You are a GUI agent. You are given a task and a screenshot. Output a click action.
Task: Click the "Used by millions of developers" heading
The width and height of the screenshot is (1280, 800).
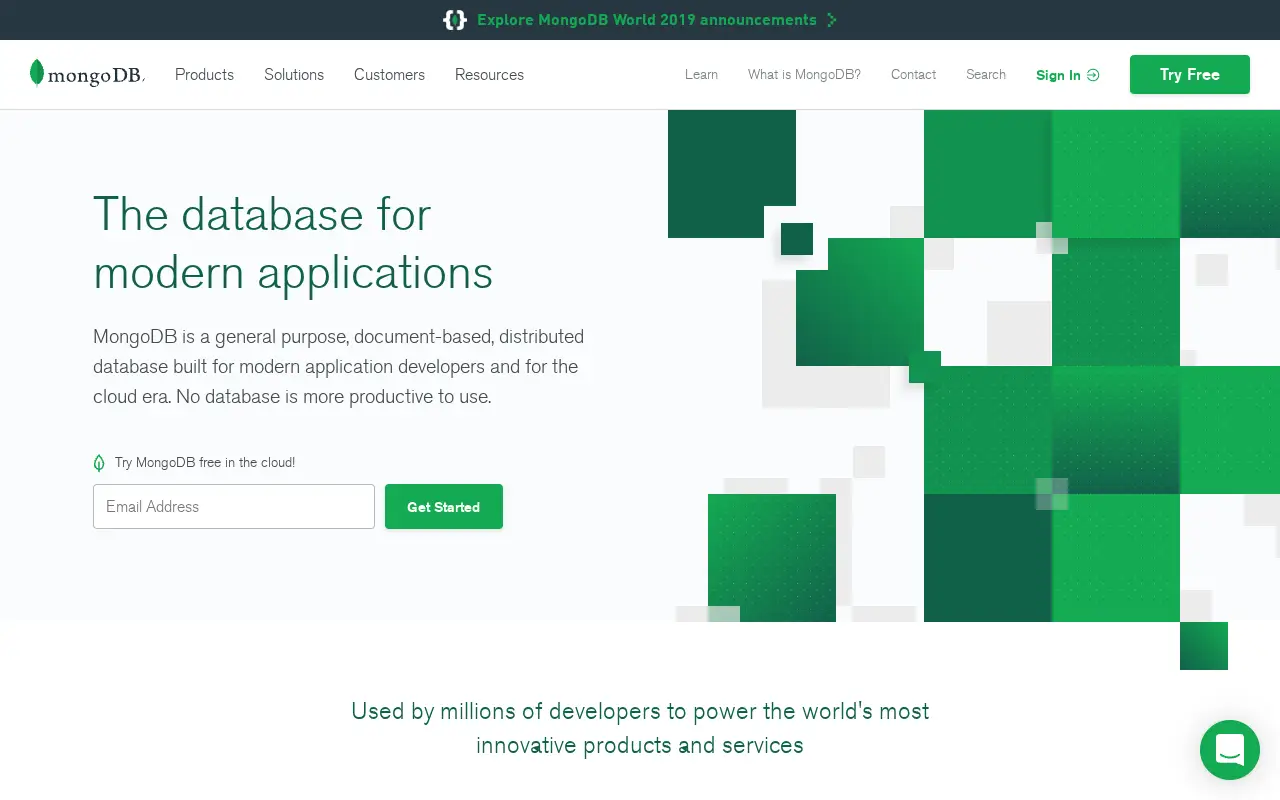640,728
